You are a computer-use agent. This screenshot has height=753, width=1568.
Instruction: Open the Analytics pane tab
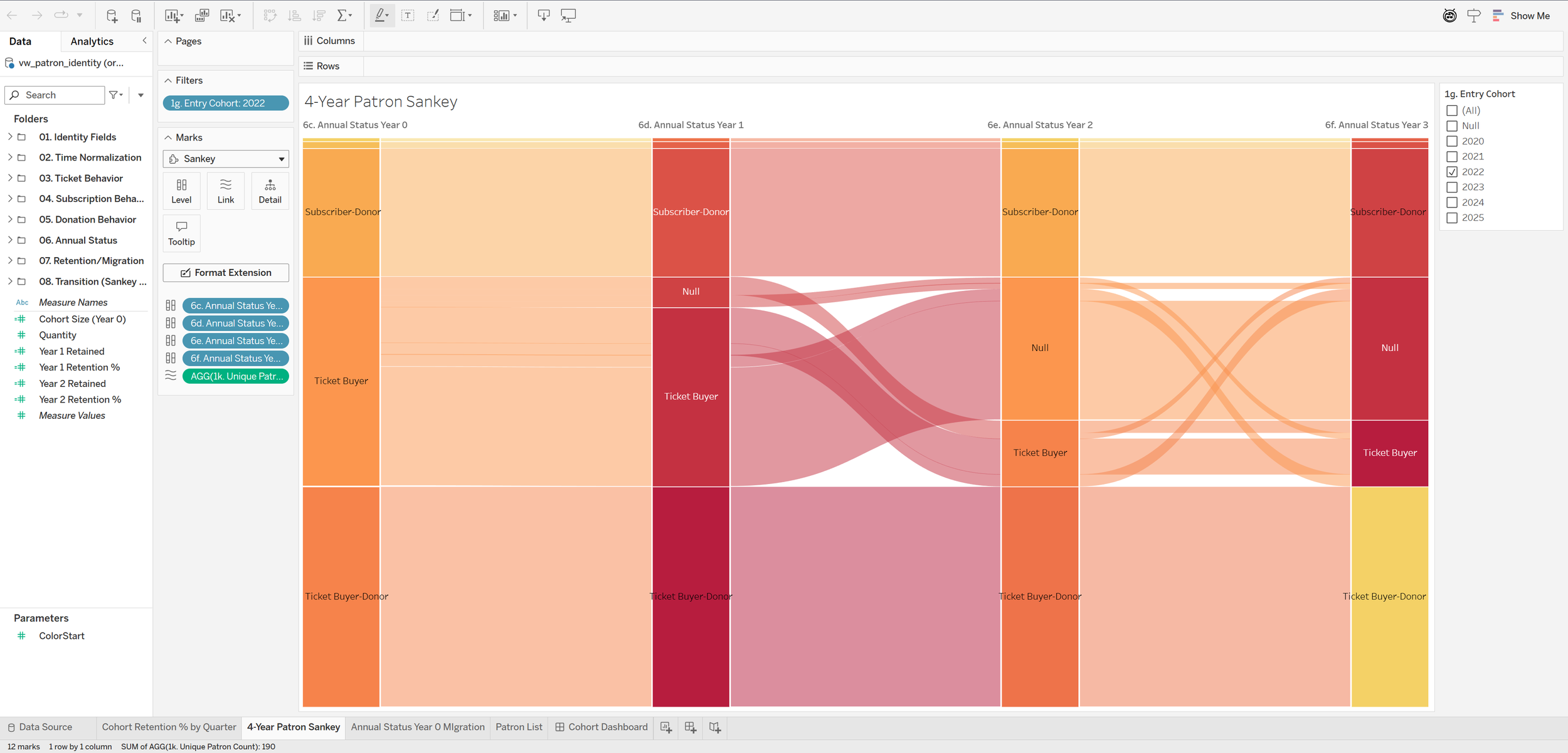pos(92,41)
